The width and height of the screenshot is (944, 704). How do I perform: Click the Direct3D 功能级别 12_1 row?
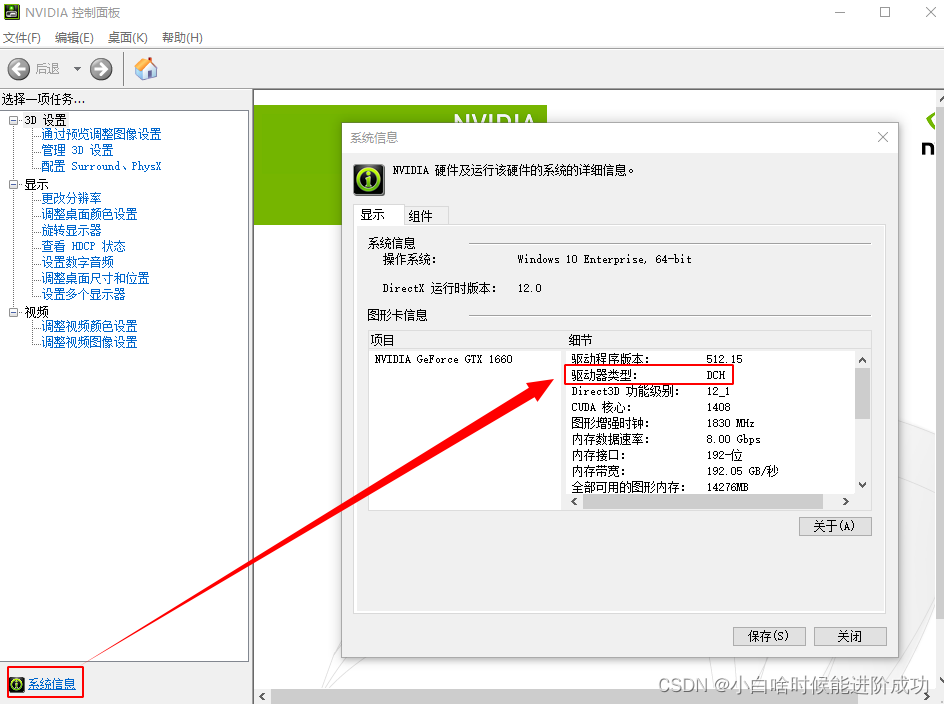tap(651, 391)
